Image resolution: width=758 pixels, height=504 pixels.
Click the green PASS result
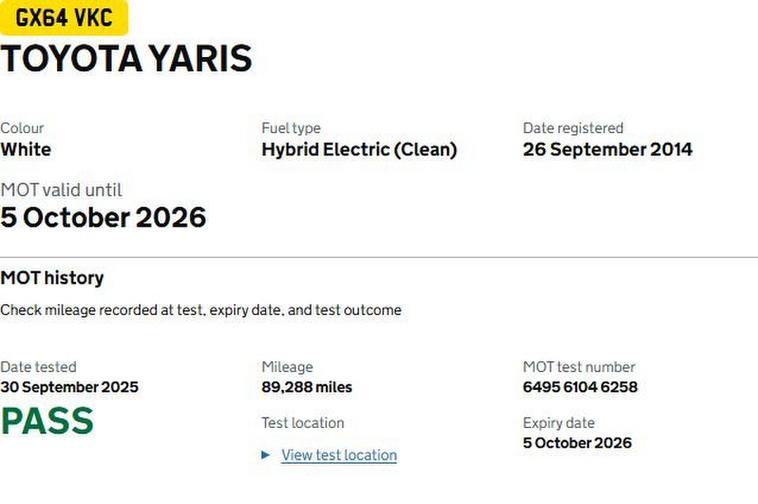(x=47, y=421)
